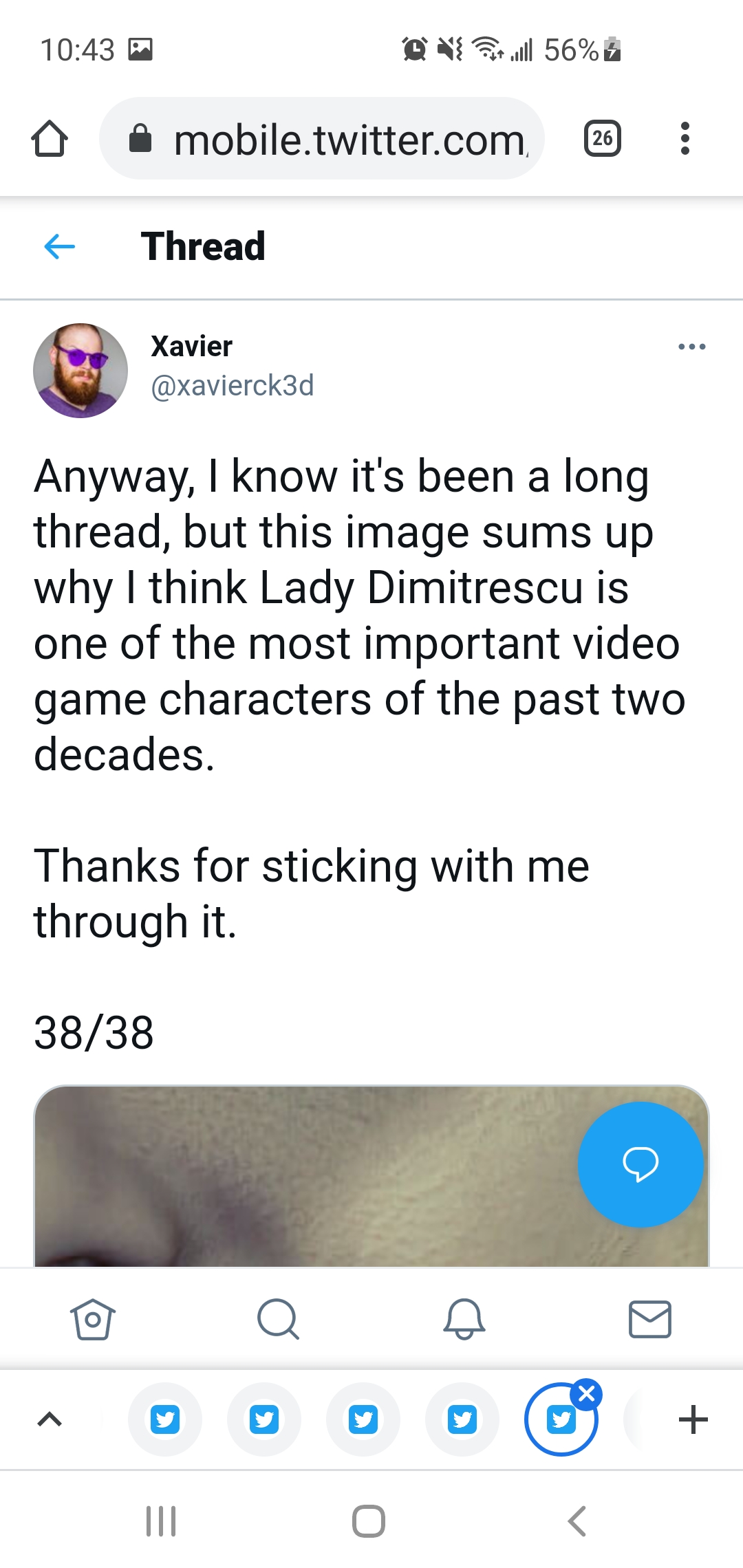Open the Twitter Home tab
Image resolution: width=743 pixels, height=1568 pixels.
pos(93,1319)
